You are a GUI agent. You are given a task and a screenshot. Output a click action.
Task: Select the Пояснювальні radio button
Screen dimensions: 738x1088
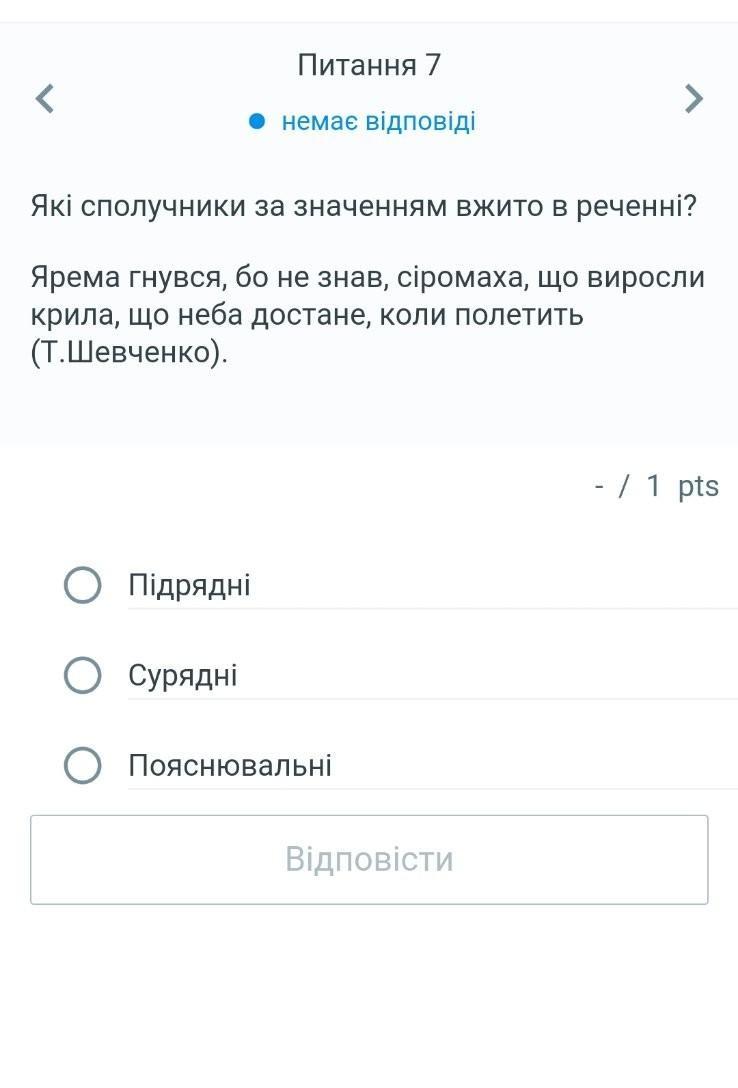point(82,766)
